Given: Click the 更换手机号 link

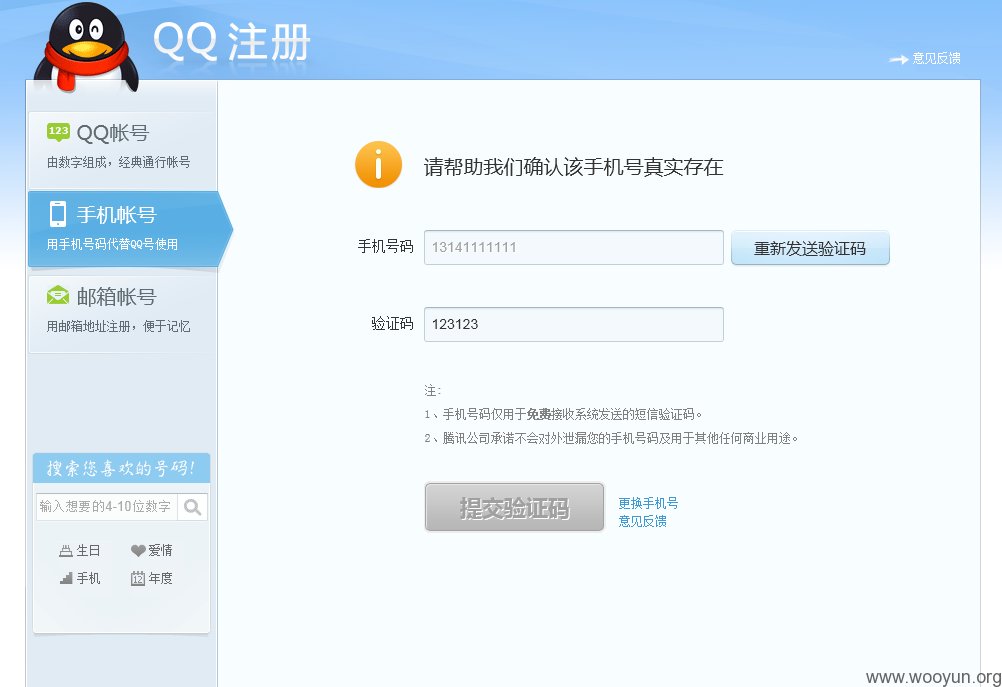Looking at the screenshot, I should [x=648, y=503].
